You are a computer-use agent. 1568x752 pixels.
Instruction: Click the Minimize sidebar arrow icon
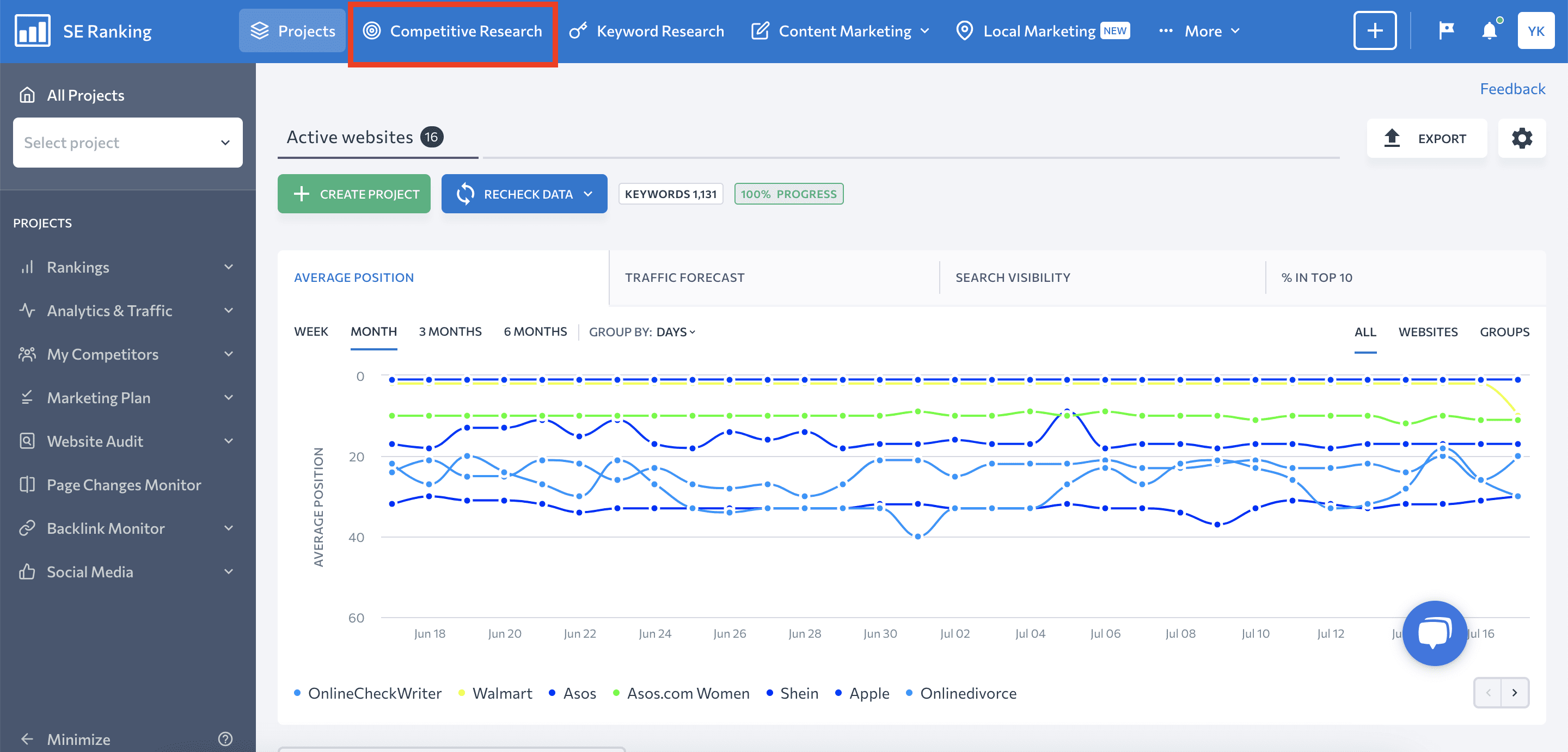[27, 738]
